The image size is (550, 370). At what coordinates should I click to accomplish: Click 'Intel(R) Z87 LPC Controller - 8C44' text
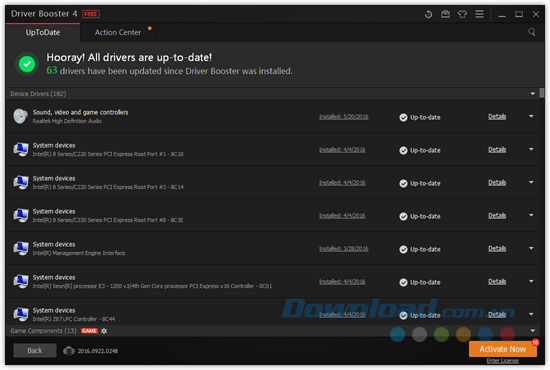[x=74, y=319]
